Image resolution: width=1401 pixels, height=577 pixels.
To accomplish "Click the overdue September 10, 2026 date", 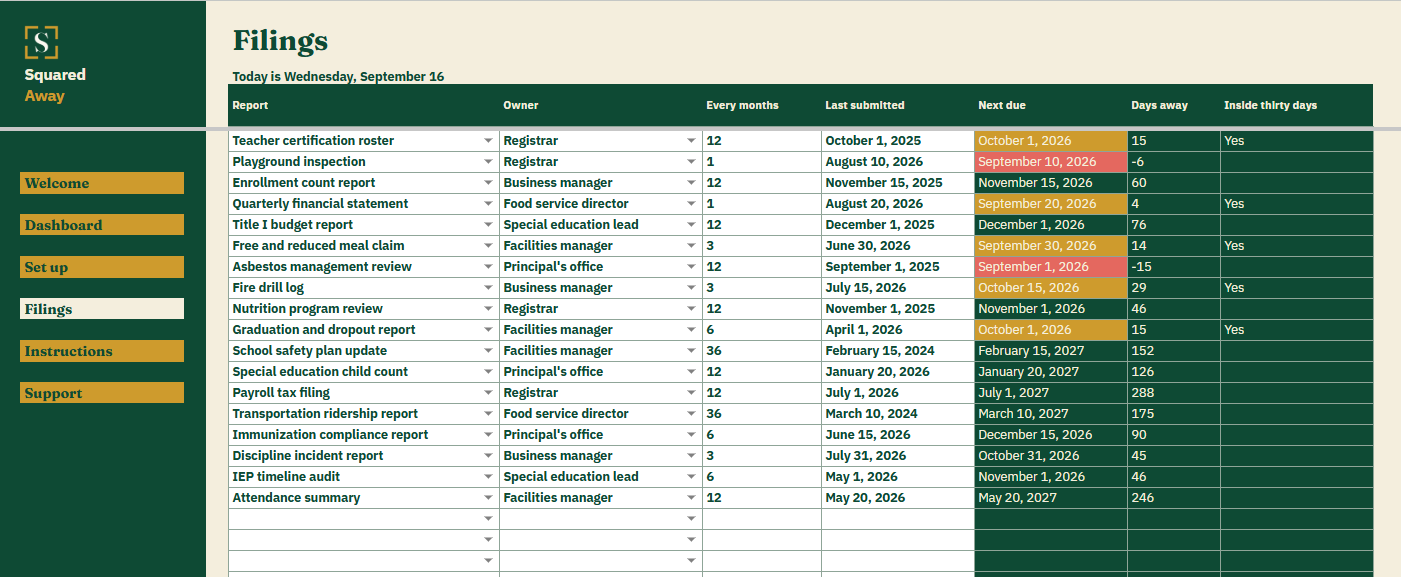I will click(1051, 162).
